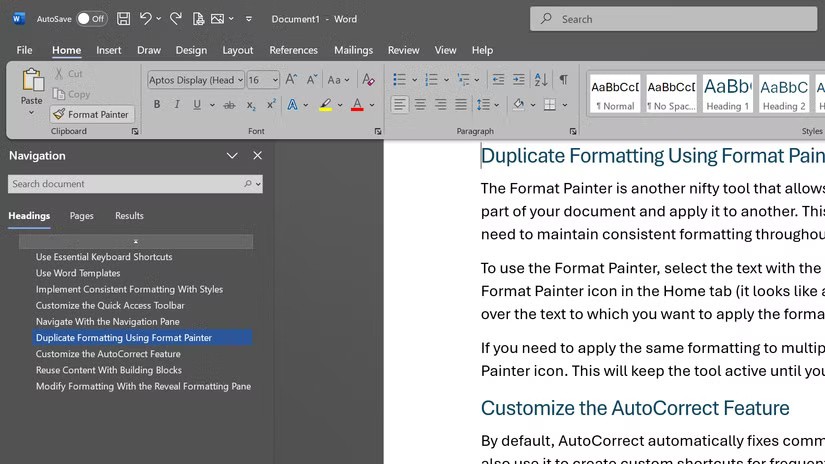Click the Bullets list icon
The width and height of the screenshot is (825, 464).
pos(399,80)
